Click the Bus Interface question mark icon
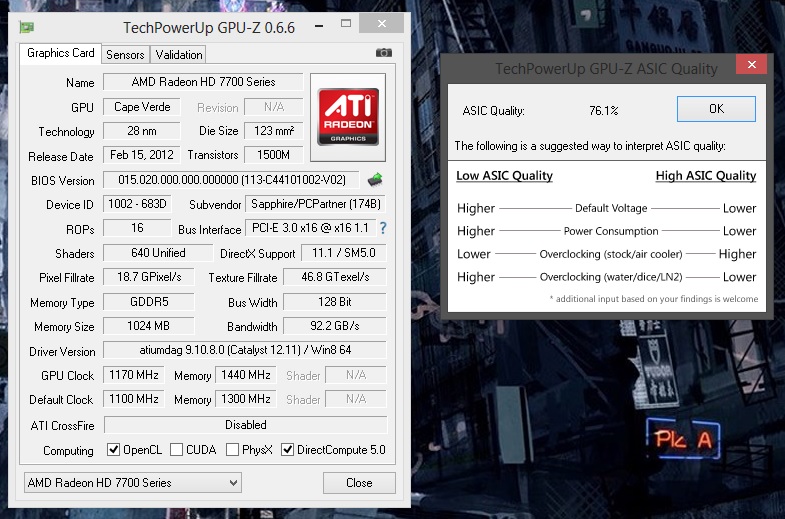Image resolution: width=785 pixels, height=519 pixels. point(383,228)
